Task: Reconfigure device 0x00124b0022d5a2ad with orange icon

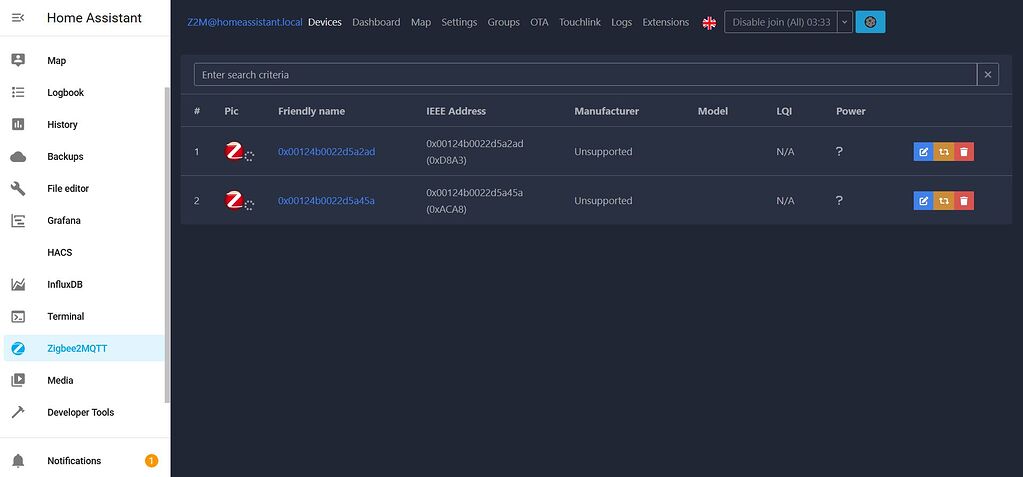Action: click(x=943, y=152)
